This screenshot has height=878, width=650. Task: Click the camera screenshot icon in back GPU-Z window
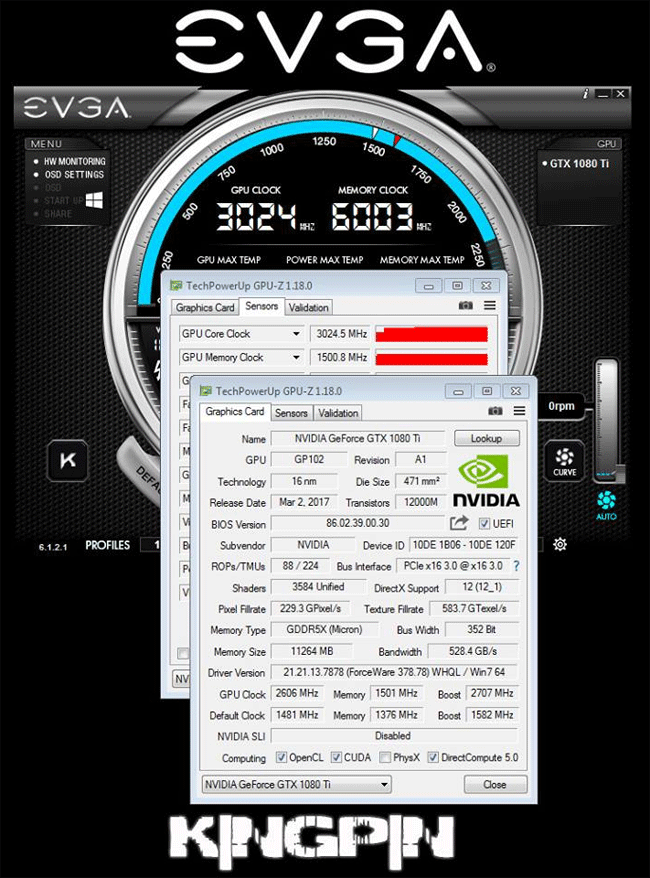pyautogui.click(x=465, y=306)
